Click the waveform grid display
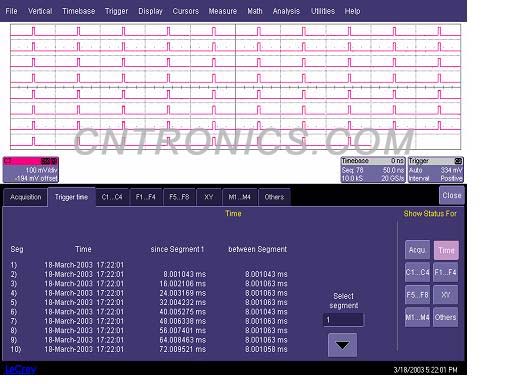Viewport: 512px width, 384px height. pos(235,86)
